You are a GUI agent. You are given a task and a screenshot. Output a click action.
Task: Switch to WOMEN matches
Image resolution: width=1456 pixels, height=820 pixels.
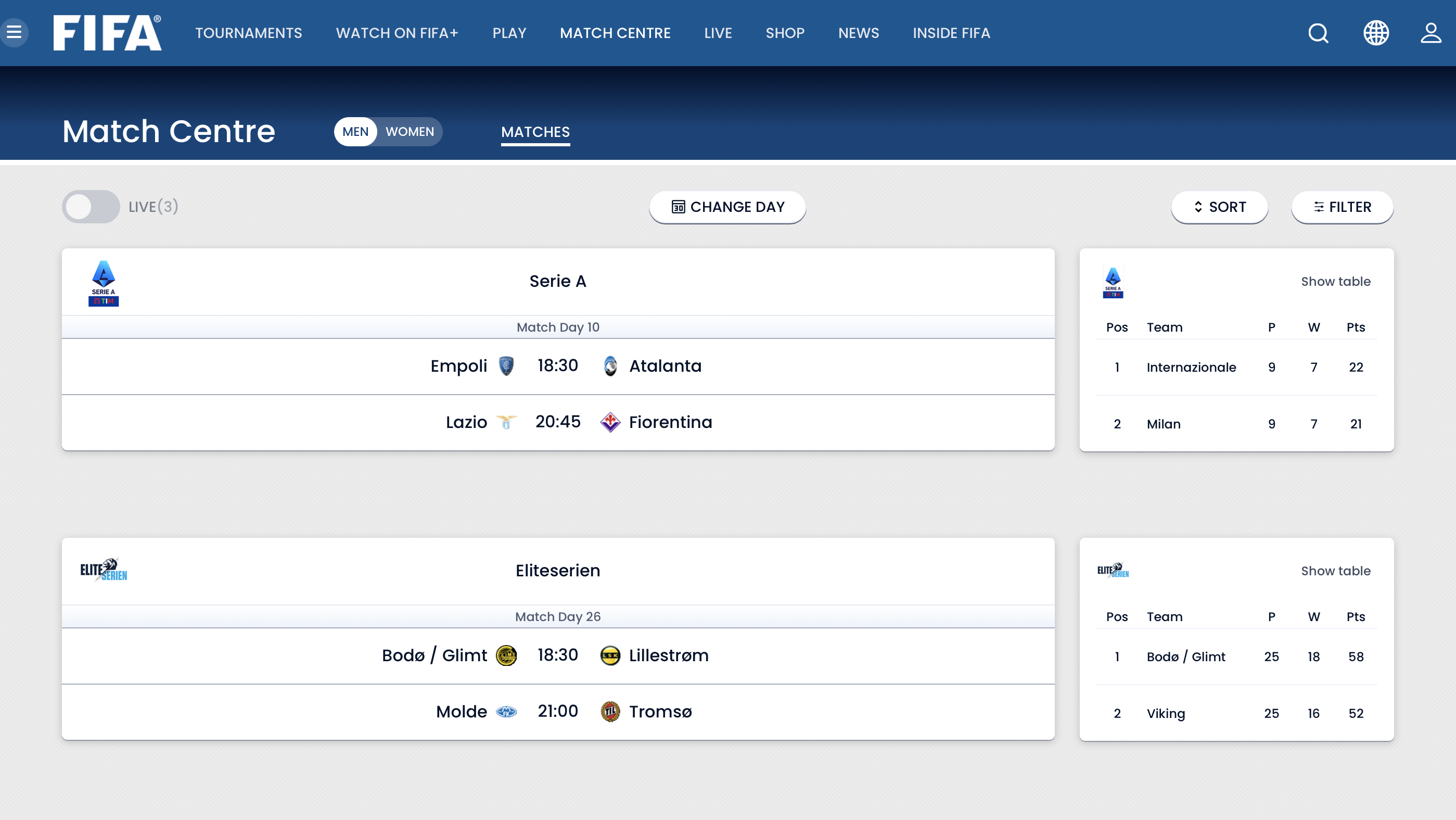tap(410, 132)
